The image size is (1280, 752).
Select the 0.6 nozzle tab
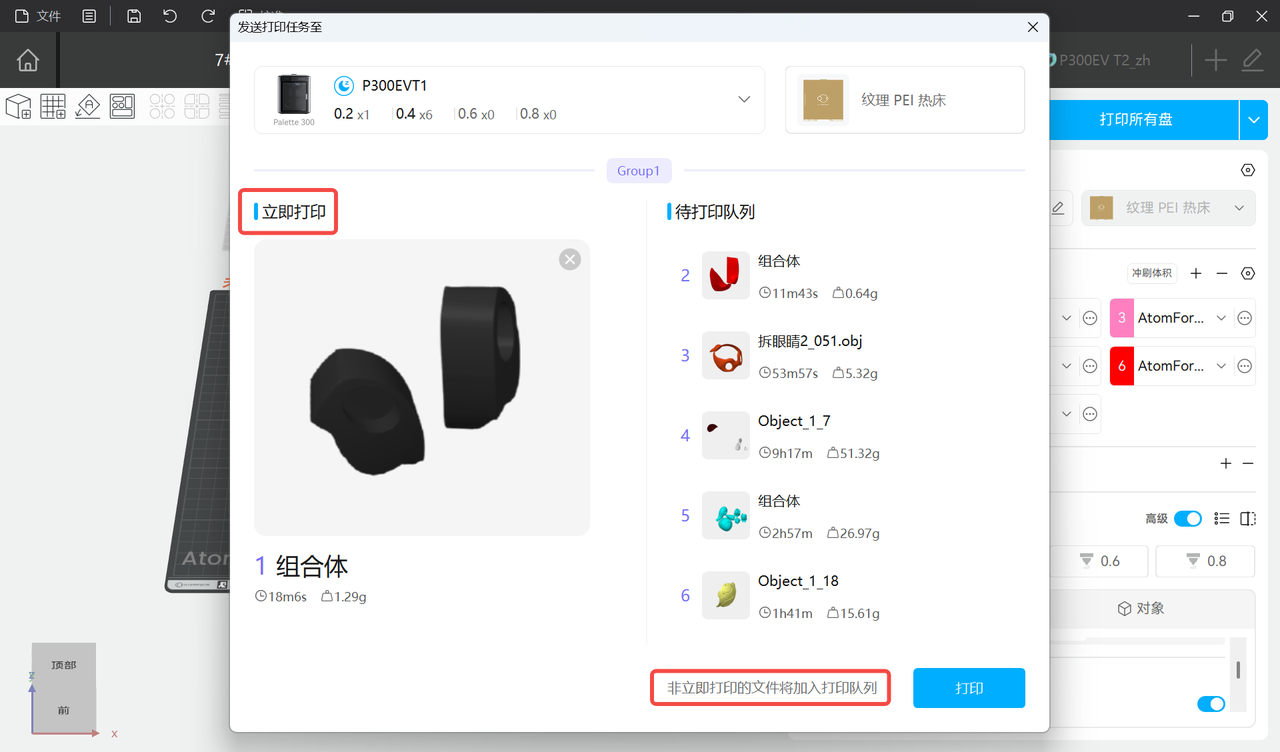point(1099,561)
